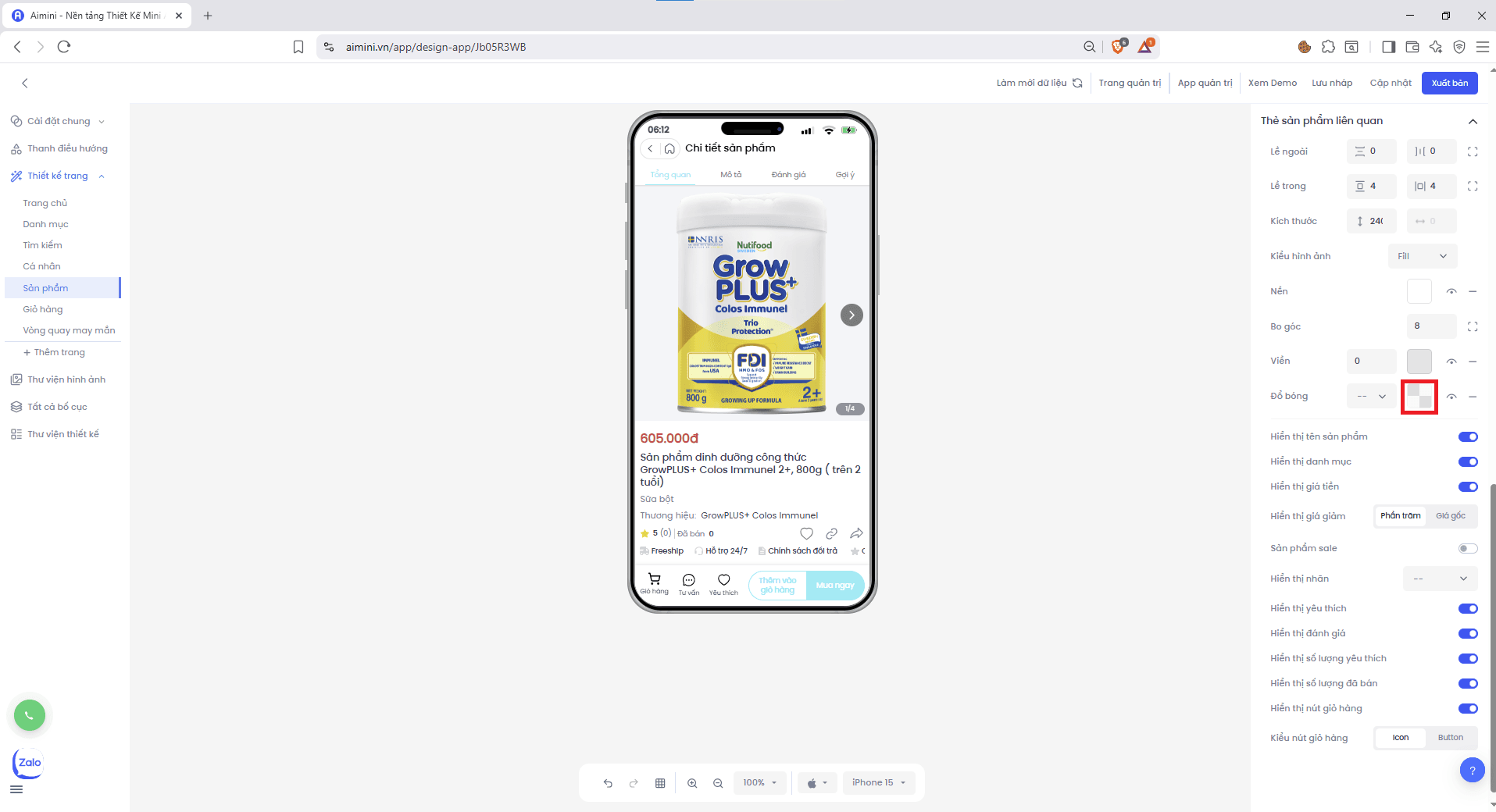1496x812 pixels.
Task: Click the grid view icon in bottom toolbar
Action: tap(660, 783)
